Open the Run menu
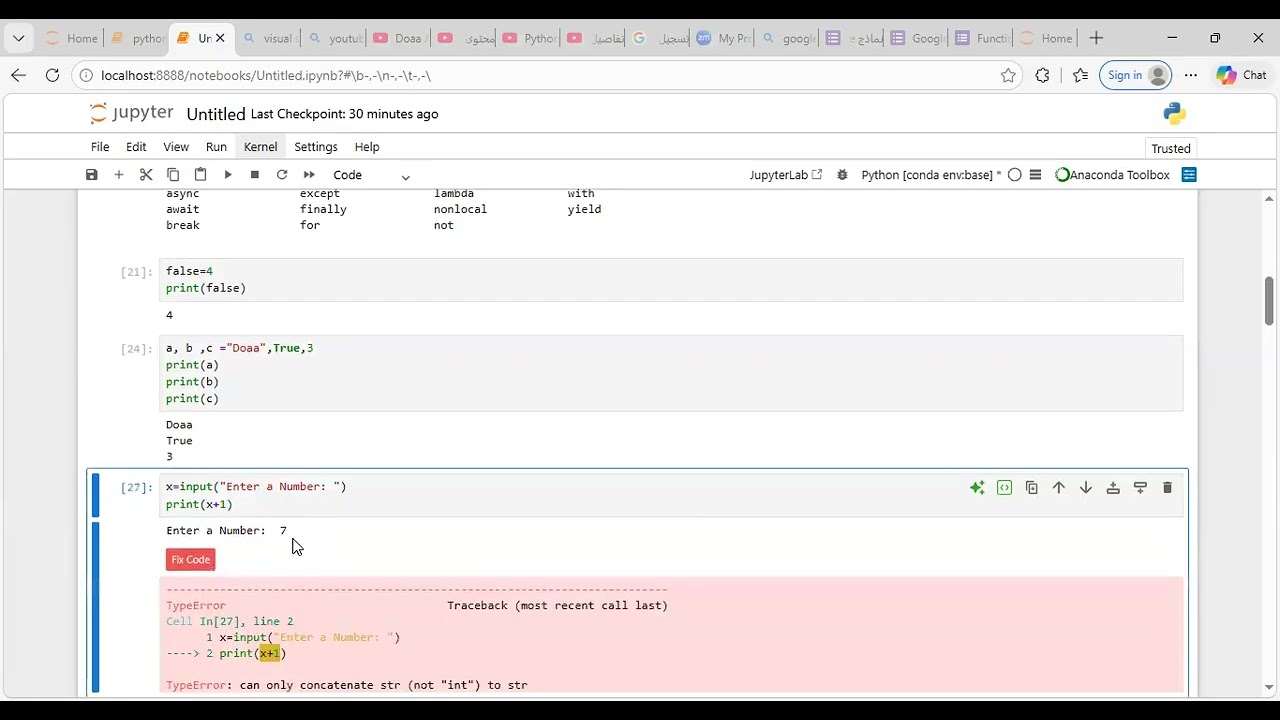Viewport: 1280px width, 720px height. (216, 147)
